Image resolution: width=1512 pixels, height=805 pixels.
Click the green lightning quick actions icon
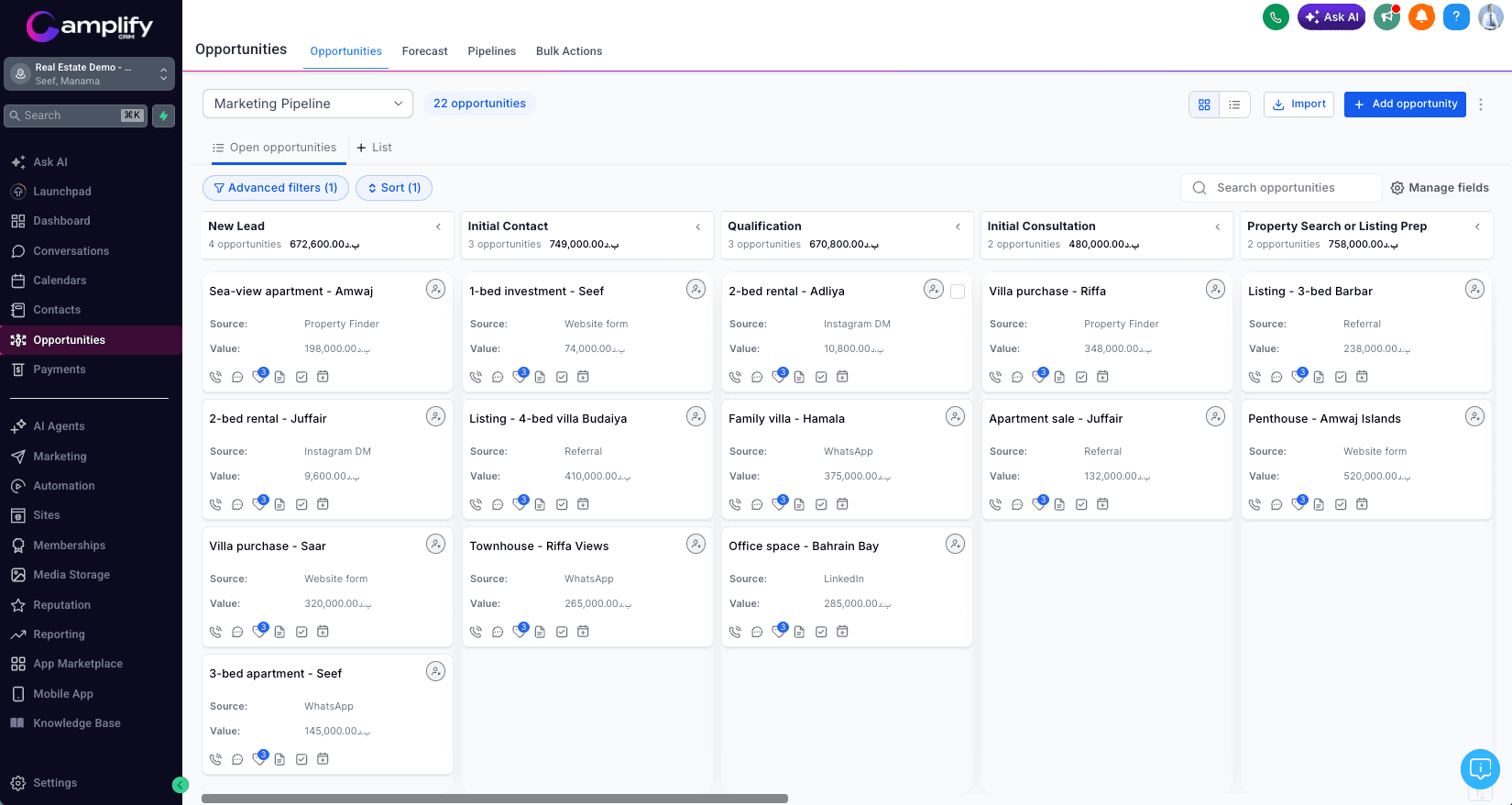tap(163, 116)
